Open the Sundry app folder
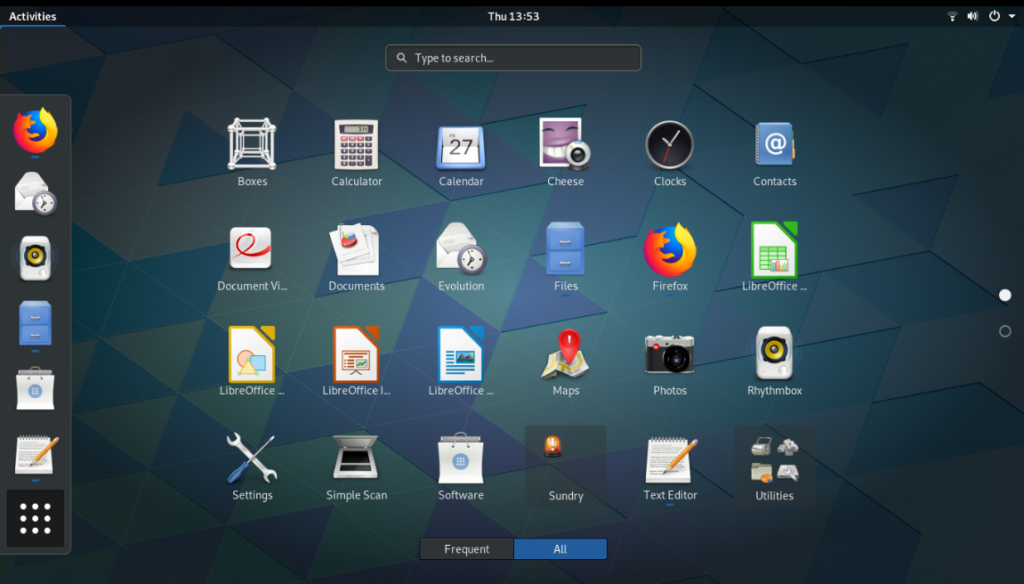This screenshot has width=1024, height=584. click(x=565, y=465)
